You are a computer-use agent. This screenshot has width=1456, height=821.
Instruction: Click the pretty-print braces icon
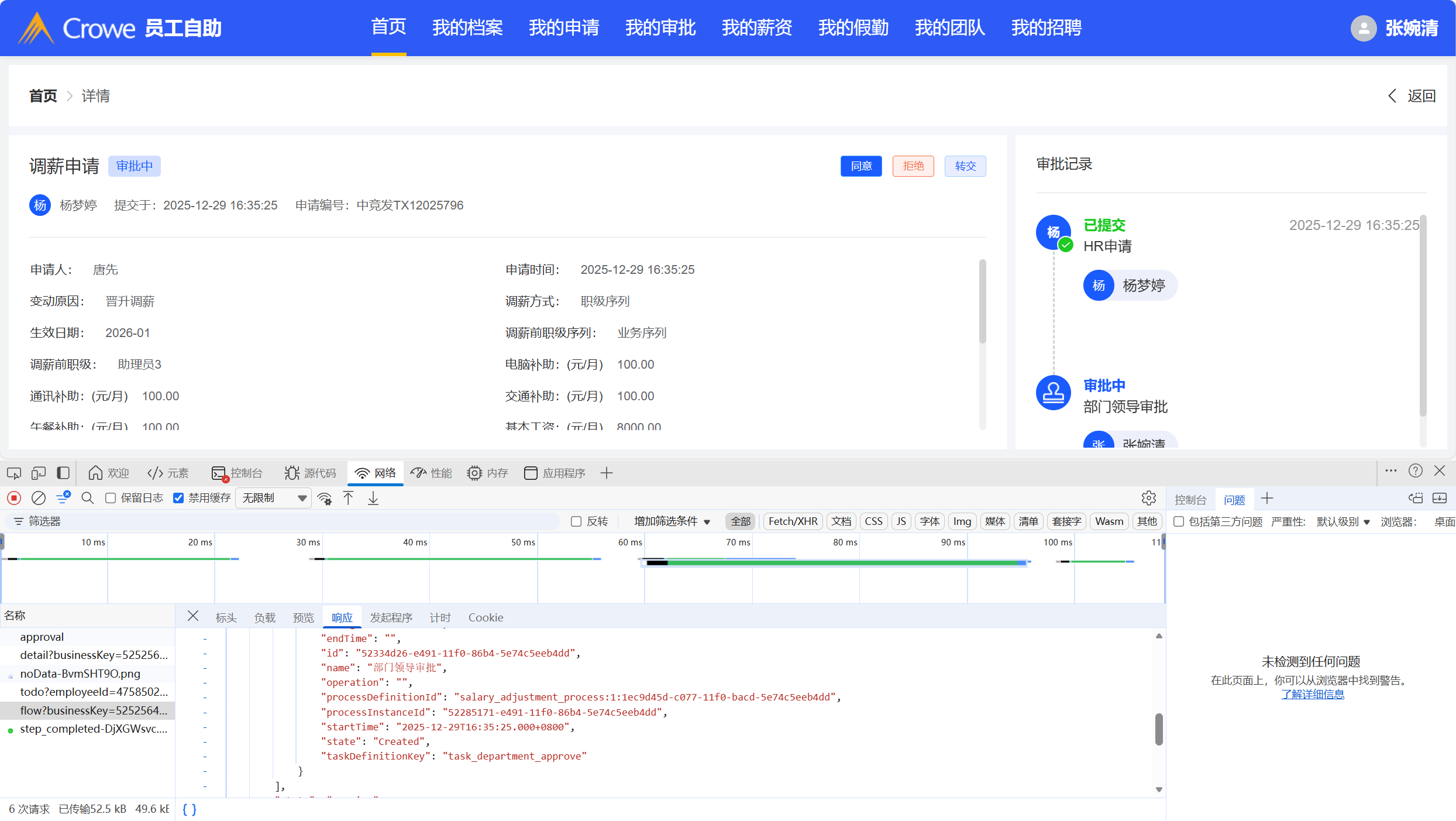(190, 809)
